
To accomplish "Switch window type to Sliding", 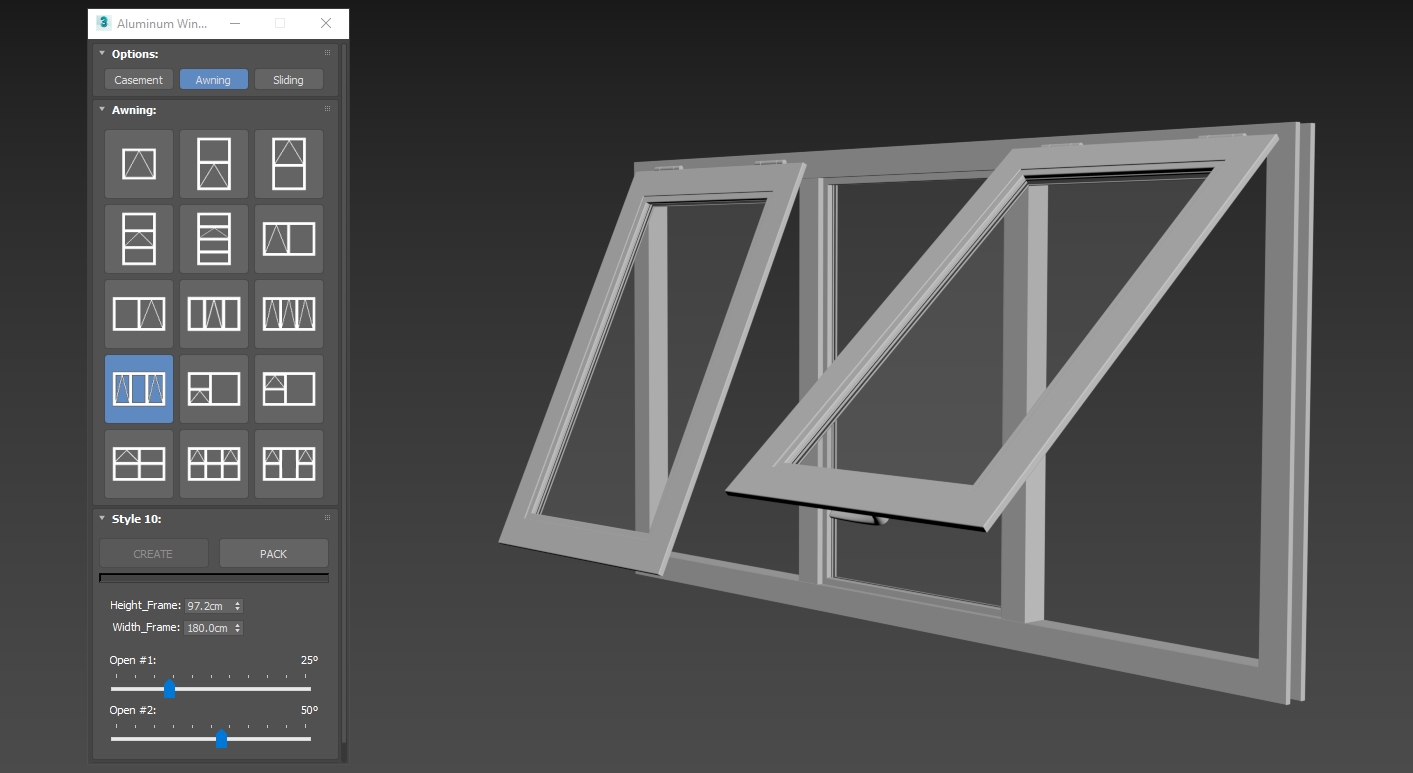I will pos(288,80).
